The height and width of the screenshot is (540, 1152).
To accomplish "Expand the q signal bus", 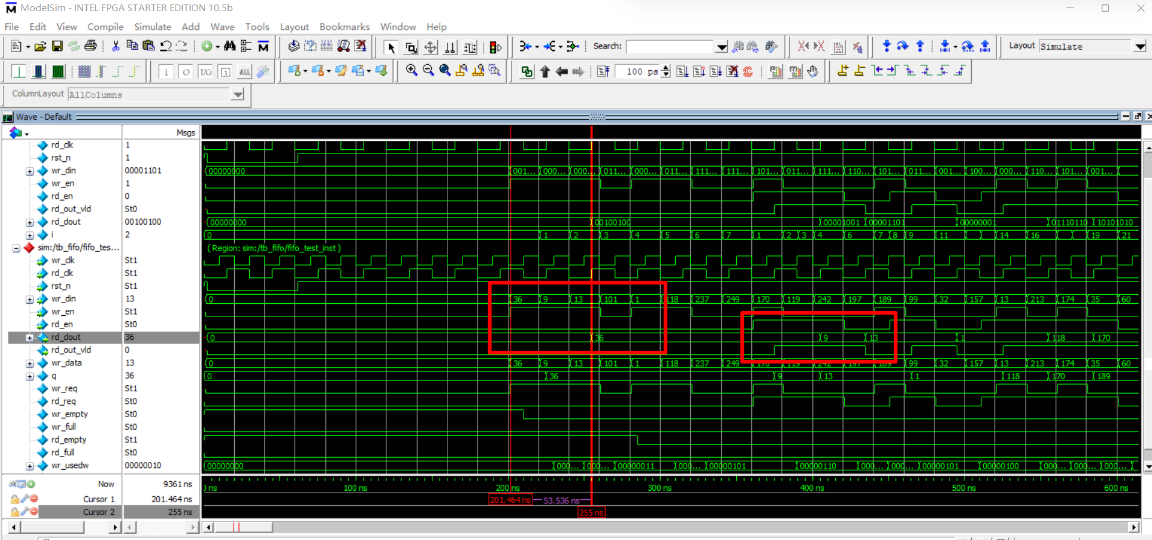I will 30,376.
